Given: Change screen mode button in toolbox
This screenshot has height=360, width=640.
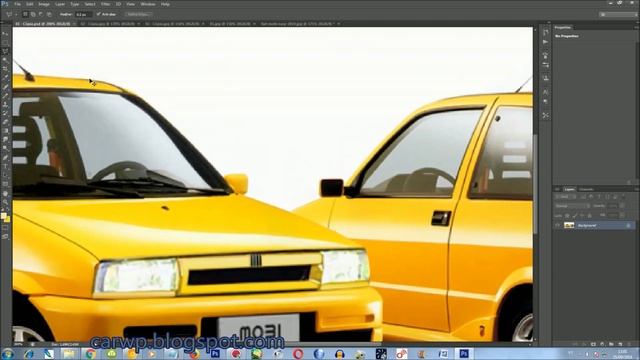Looking at the screenshot, I should [5, 236].
